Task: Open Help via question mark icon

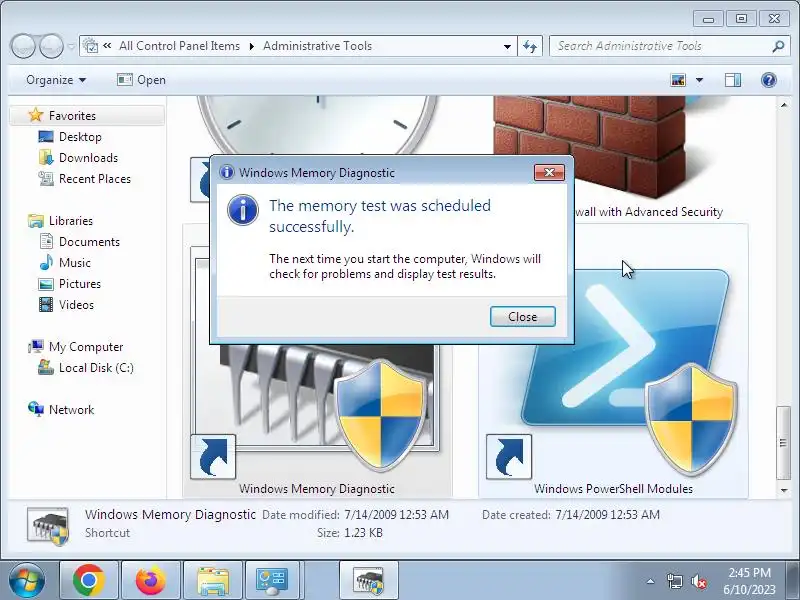Action: pyautogui.click(x=768, y=80)
